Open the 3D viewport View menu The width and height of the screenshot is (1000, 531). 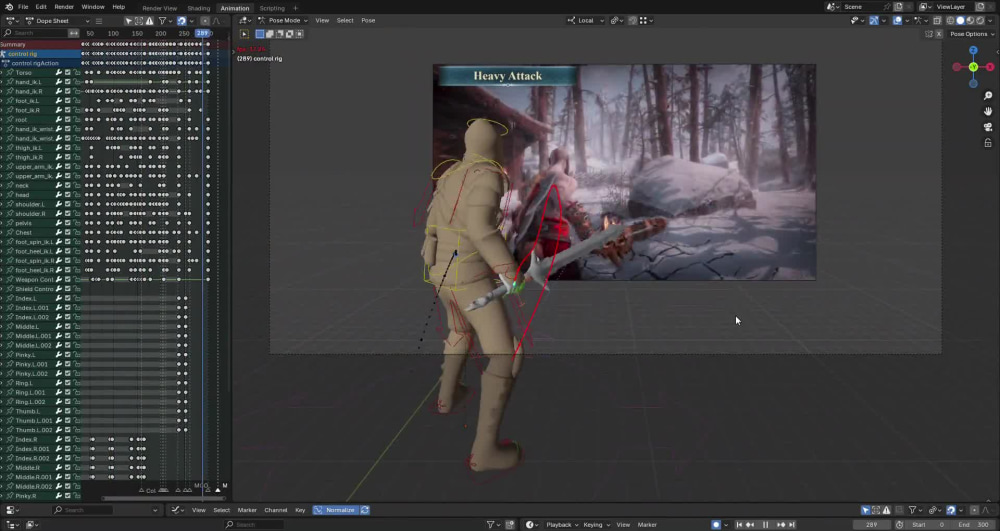coord(322,20)
